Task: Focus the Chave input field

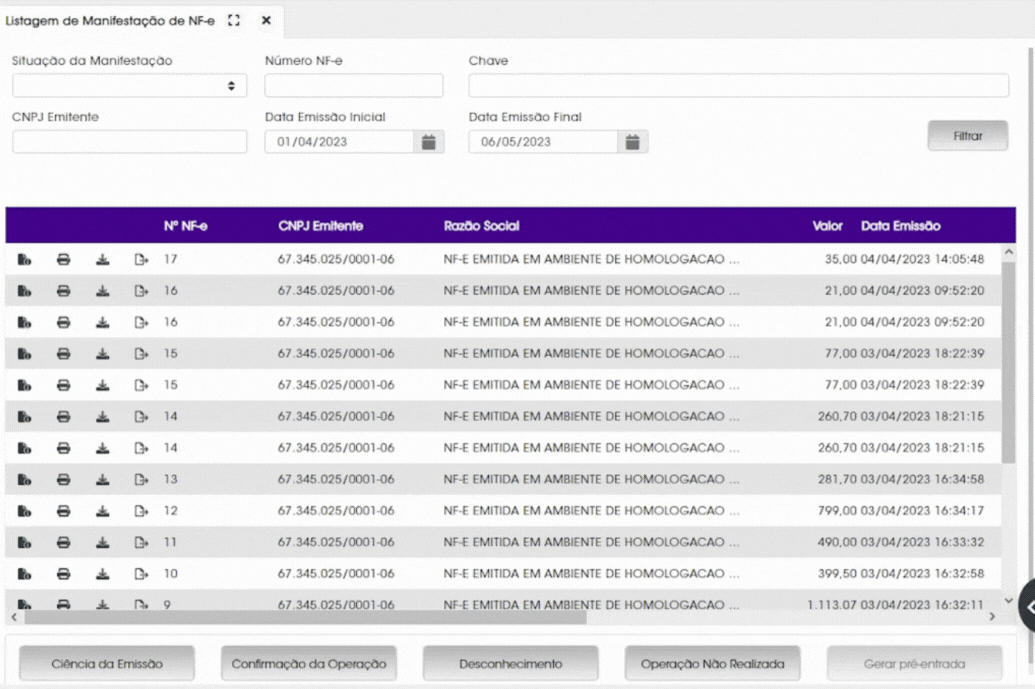Action: pos(739,86)
